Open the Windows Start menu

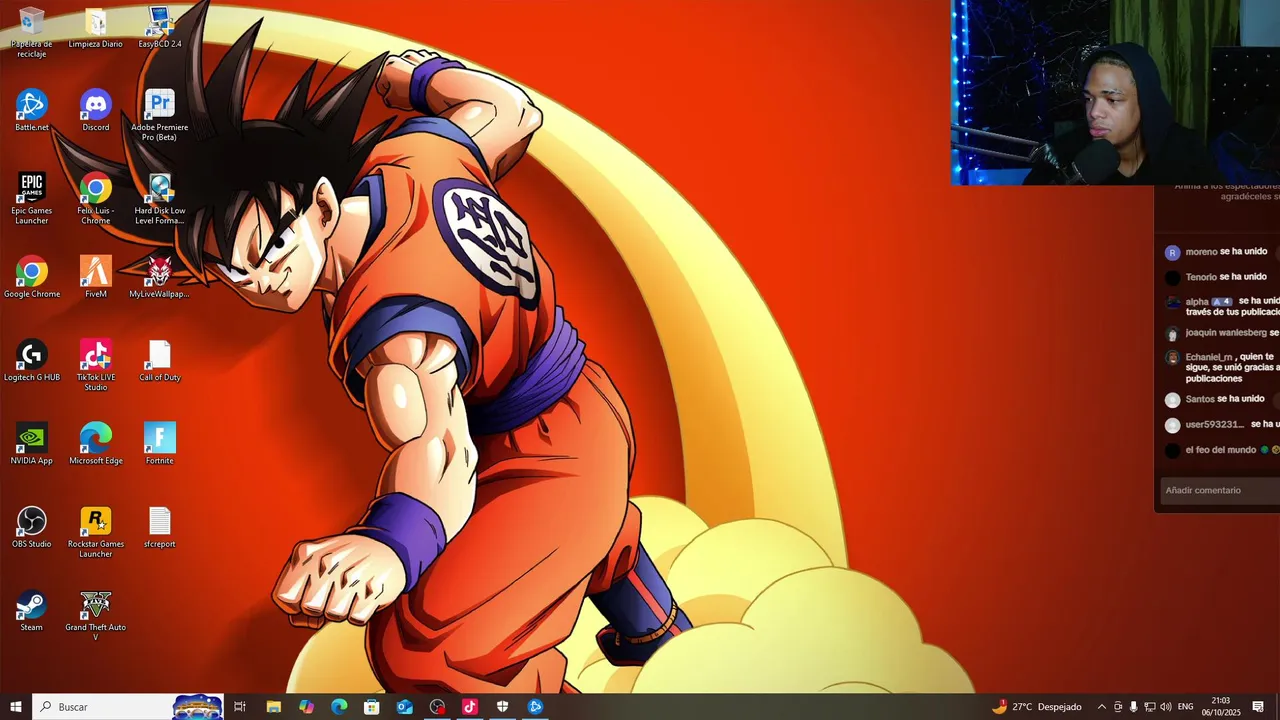16,707
